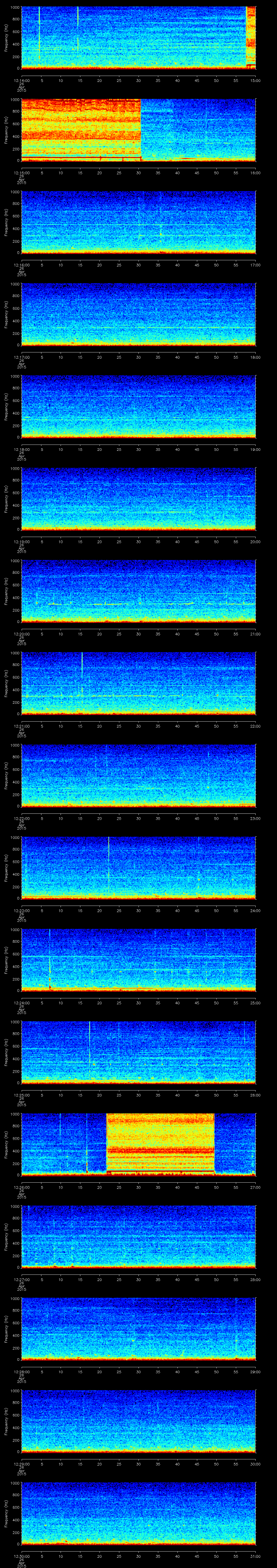The height and width of the screenshot is (1568, 277).
Task: Click the vertical spike near 5 s in the 12:14 spectrogram
Action: (x=39, y=34)
